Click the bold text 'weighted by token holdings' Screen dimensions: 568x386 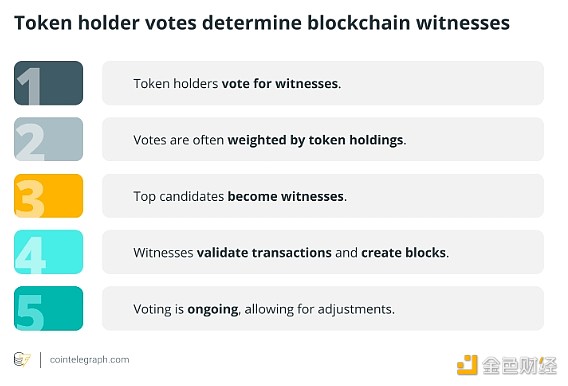pyautogui.click(x=315, y=140)
